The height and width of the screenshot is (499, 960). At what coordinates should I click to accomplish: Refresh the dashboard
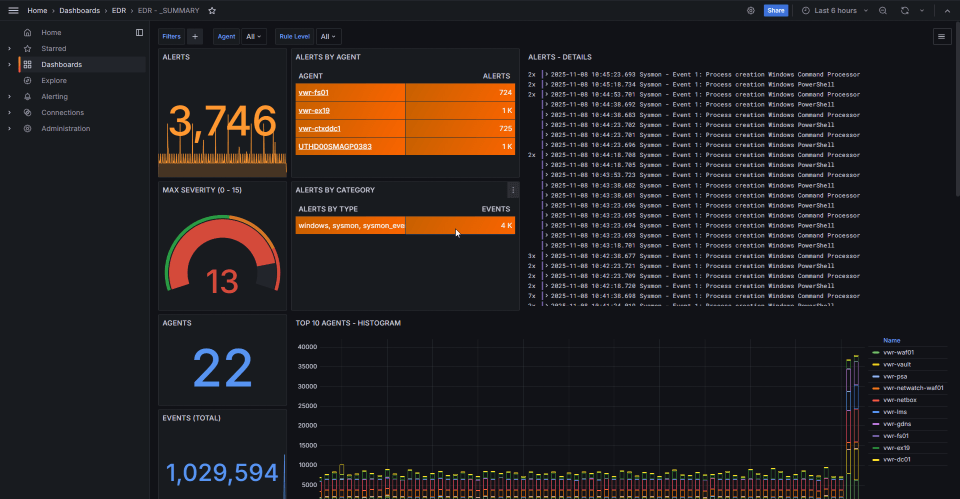click(904, 10)
